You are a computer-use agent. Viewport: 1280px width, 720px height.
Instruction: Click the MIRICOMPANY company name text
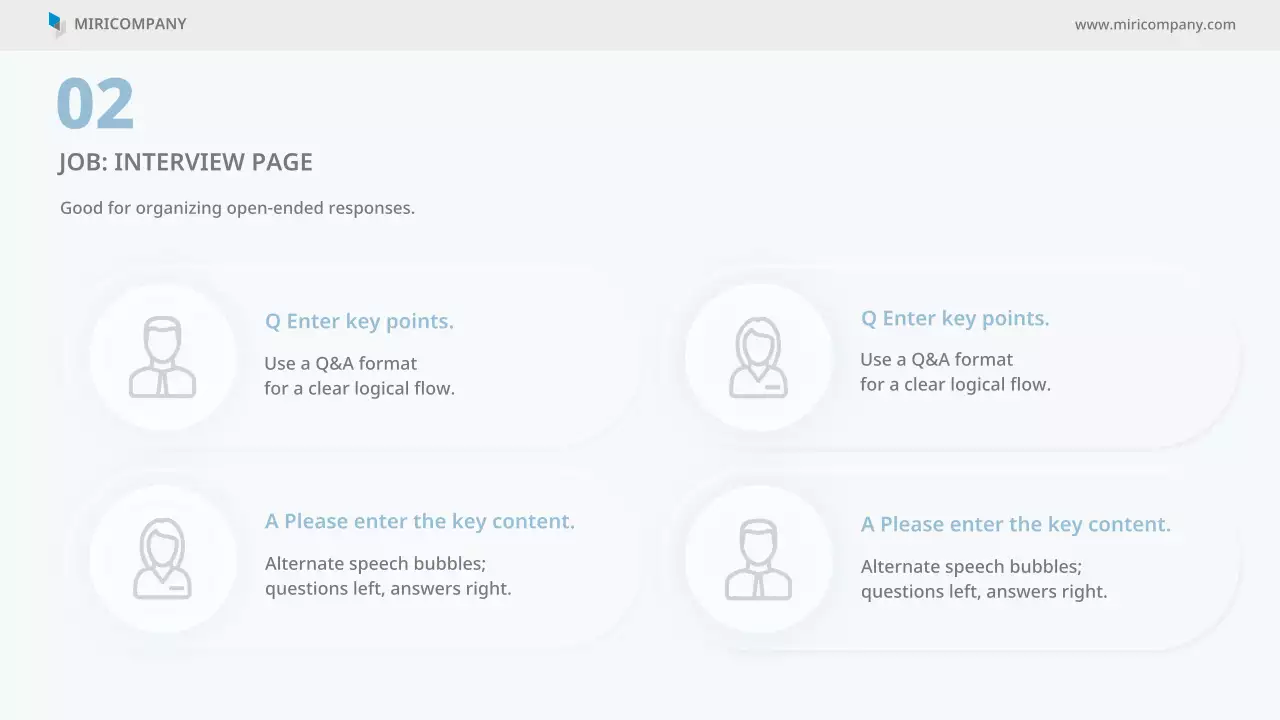(x=130, y=24)
